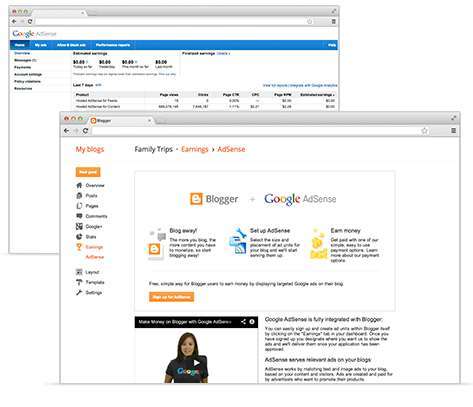Image resolution: width=473 pixels, height=407 pixels.
Task: Click Payments in the AdSense sidebar
Action: (x=22, y=67)
